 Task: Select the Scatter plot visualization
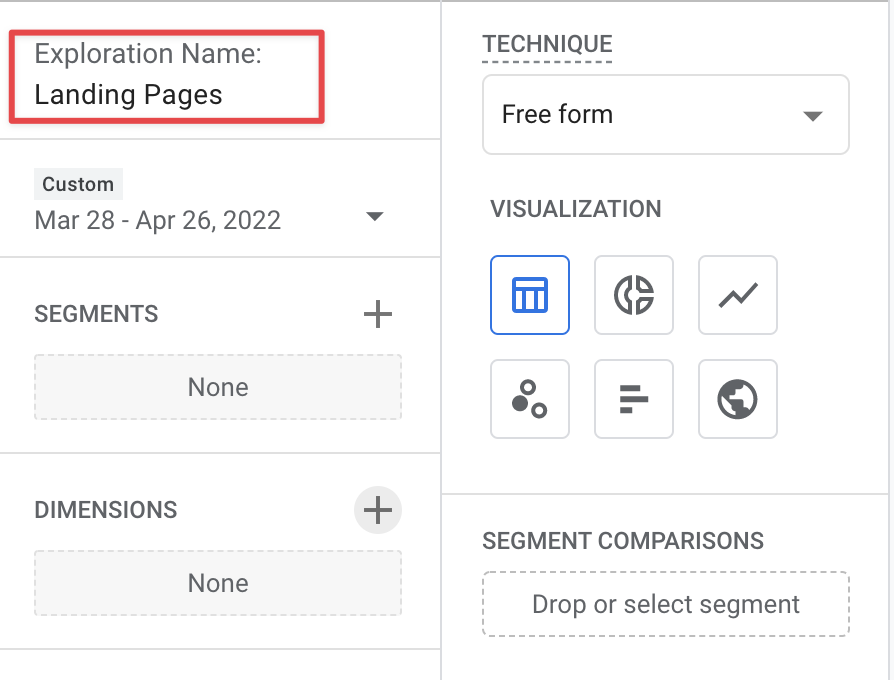[x=530, y=399]
